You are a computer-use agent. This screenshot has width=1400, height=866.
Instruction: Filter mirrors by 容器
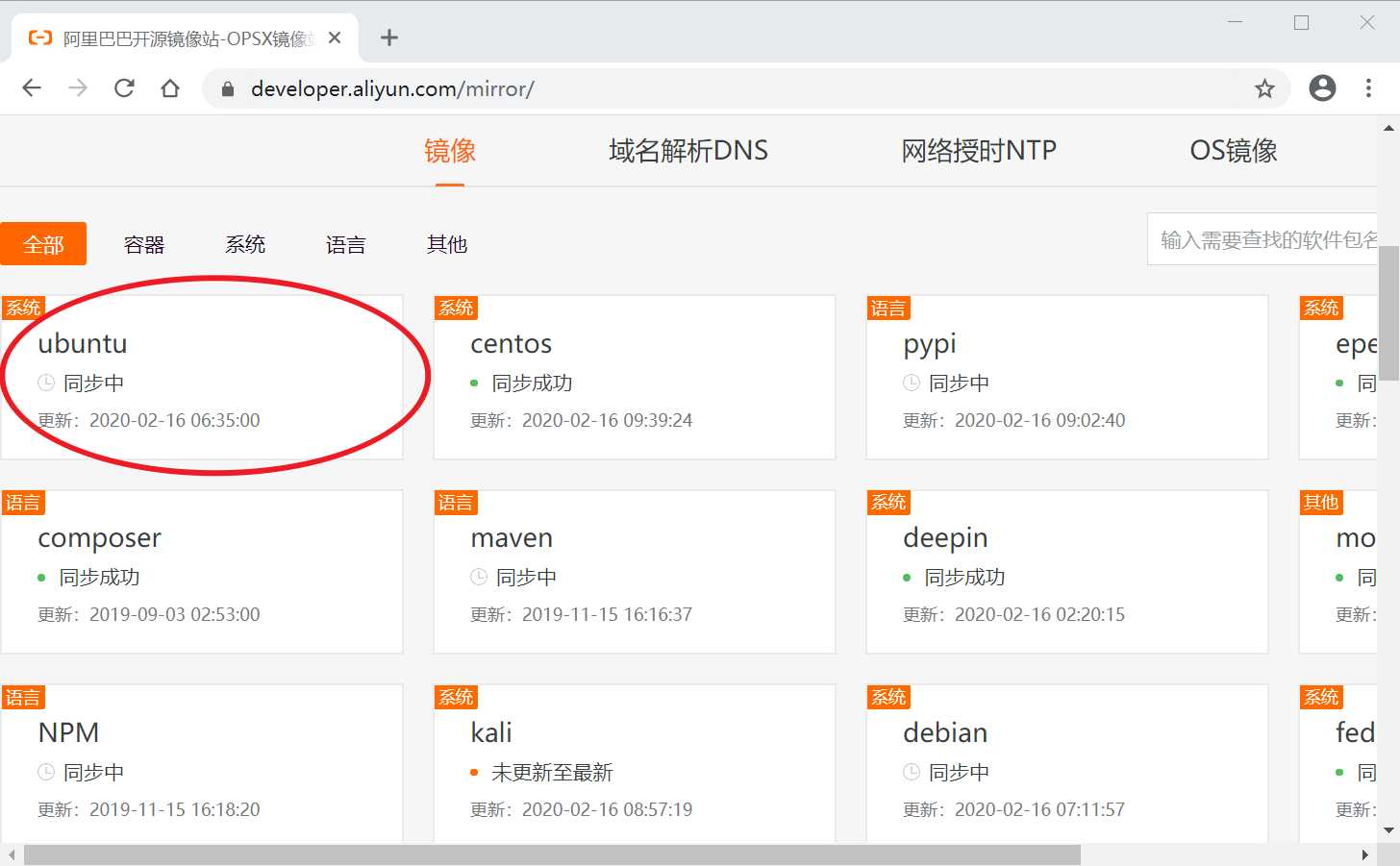[x=144, y=244]
